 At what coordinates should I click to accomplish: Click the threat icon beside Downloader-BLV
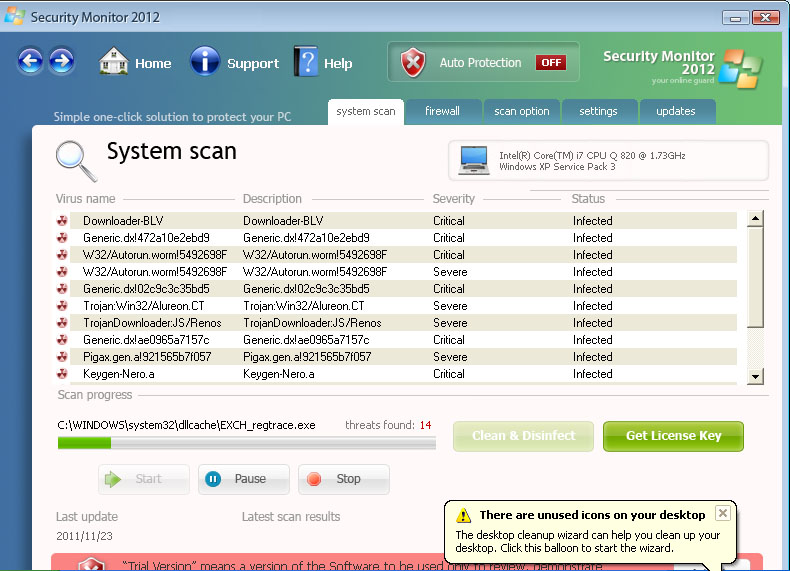coord(62,221)
